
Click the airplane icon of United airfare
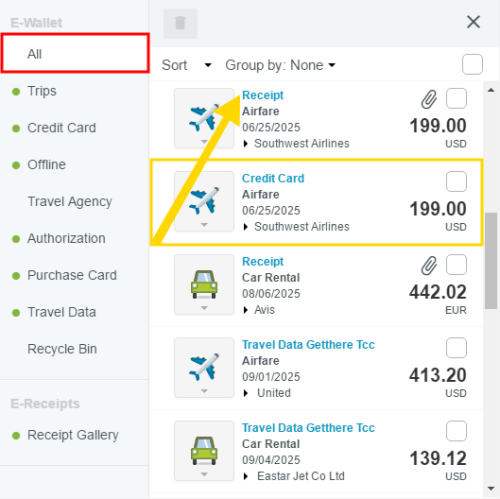coord(204,367)
